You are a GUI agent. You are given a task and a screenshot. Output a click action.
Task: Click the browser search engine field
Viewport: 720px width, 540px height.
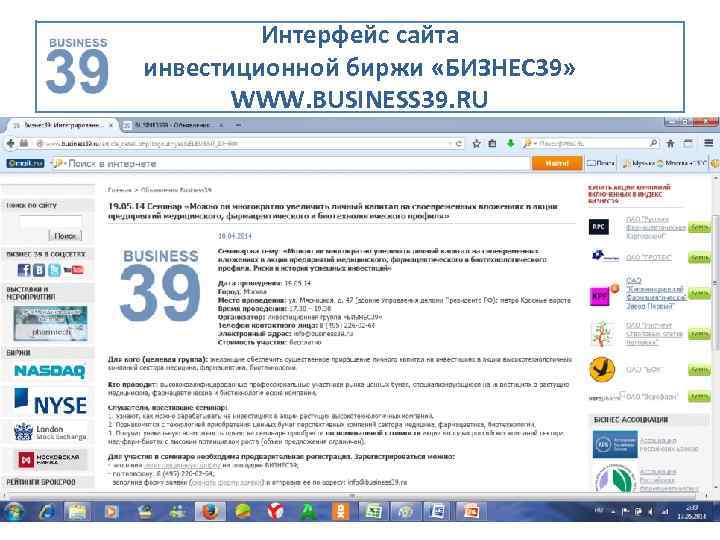(x=592, y=144)
